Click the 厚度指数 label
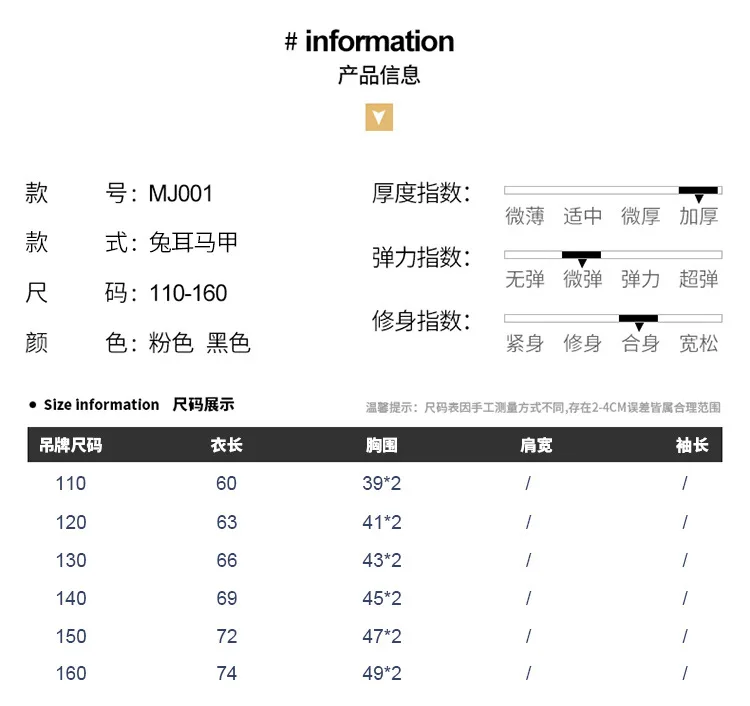Viewport: 750px width, 706px height. [421, 193]
